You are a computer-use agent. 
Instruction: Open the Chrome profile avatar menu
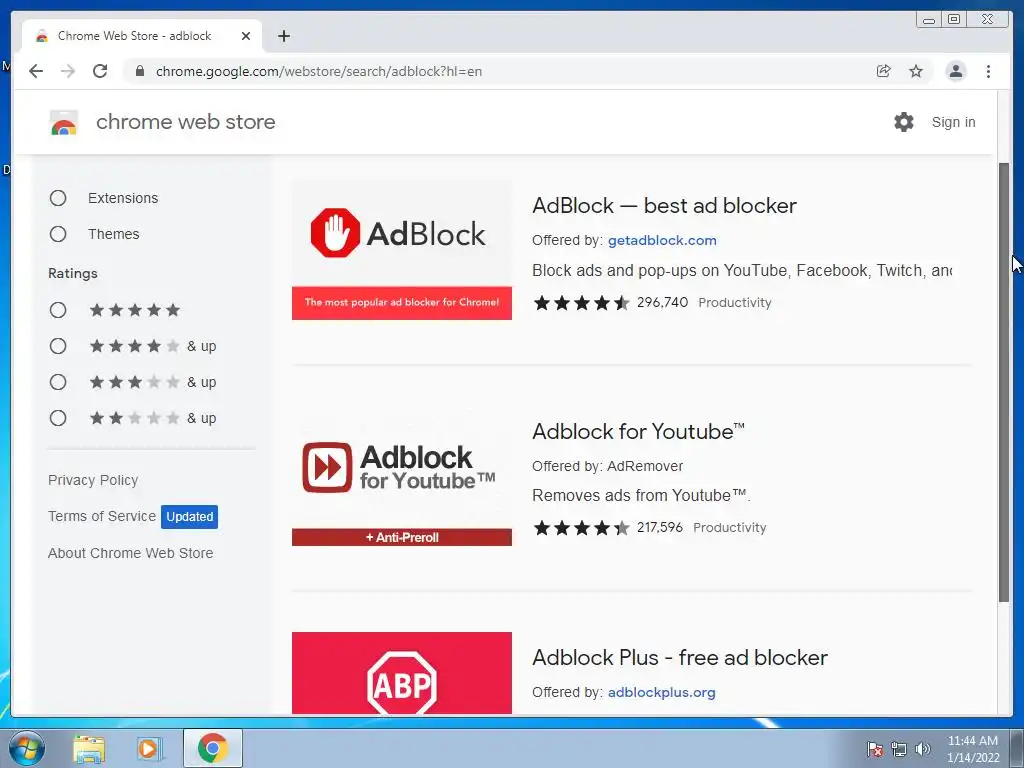[955, 71]
